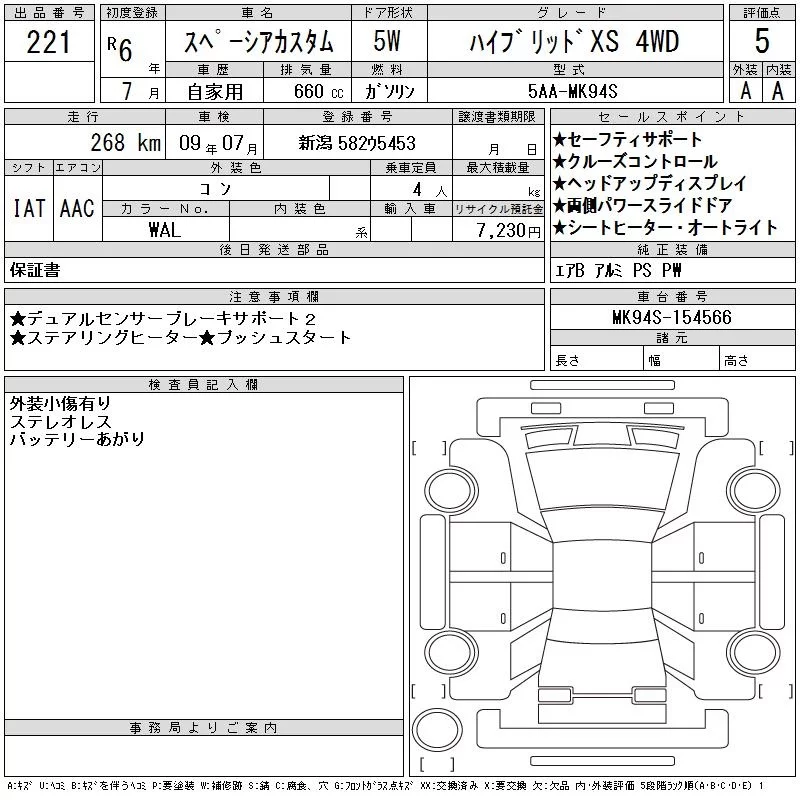Click sales point クルーズコントロール
Screen dimensions: 800x800
click(635, 161)
